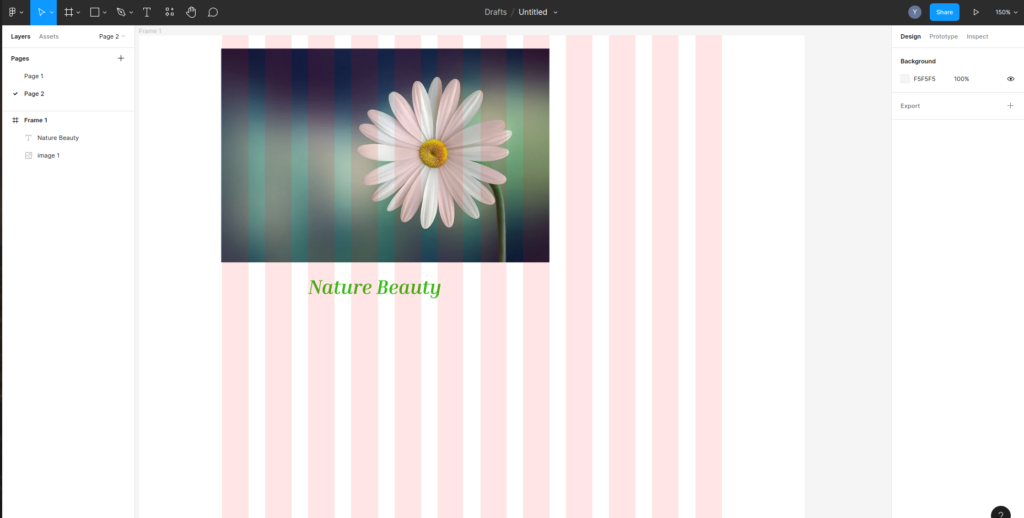Open the Untitled file name dropdown
The image size is (1024, 518).
[556, 12]
